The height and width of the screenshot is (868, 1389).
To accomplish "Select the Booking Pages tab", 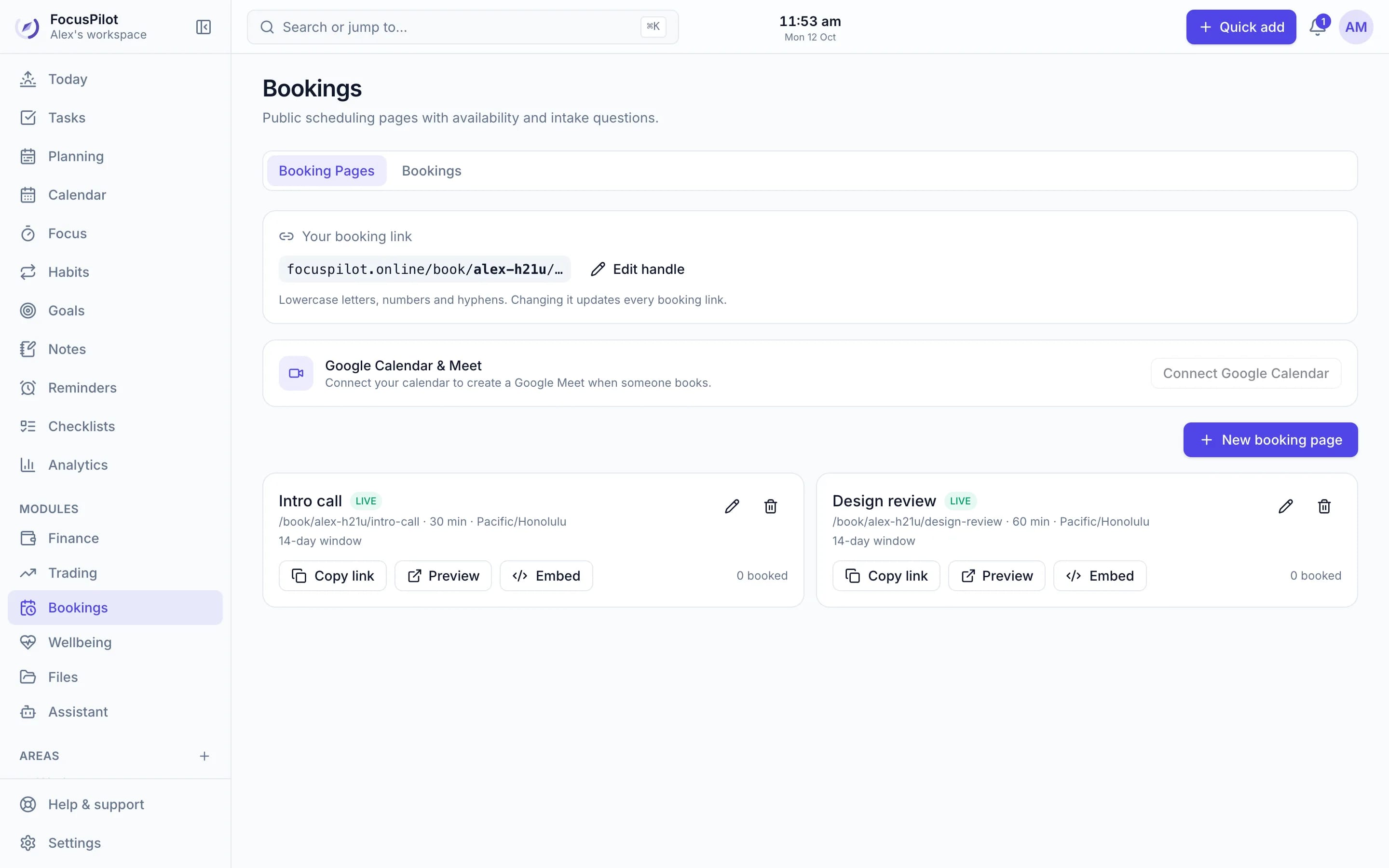I will [327, 171].
